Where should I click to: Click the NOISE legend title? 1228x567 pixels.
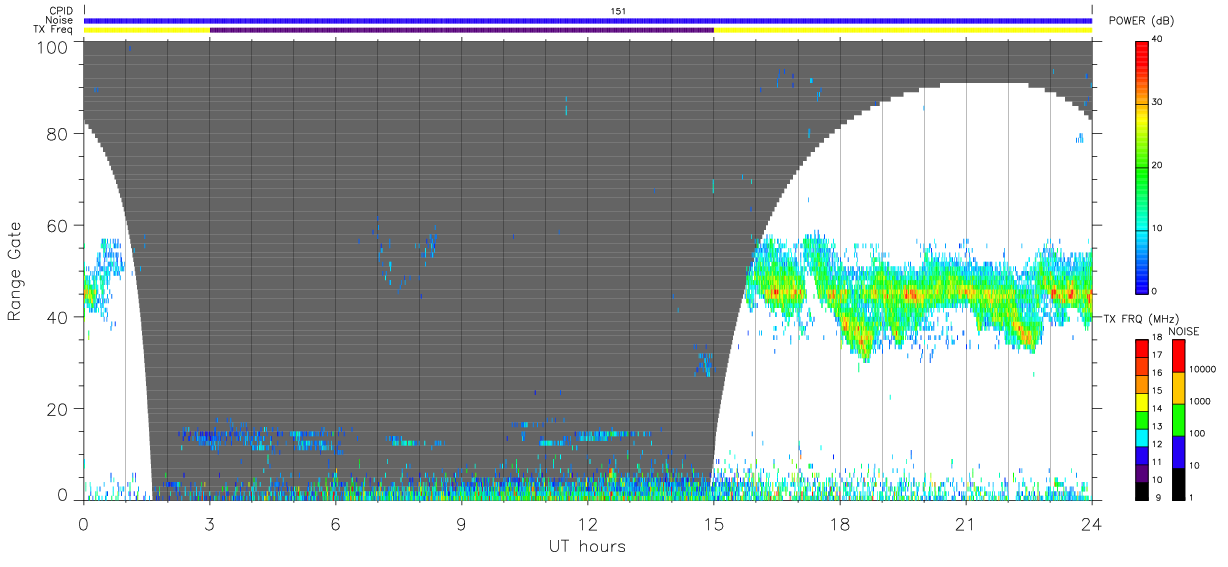coord(1185,331)
